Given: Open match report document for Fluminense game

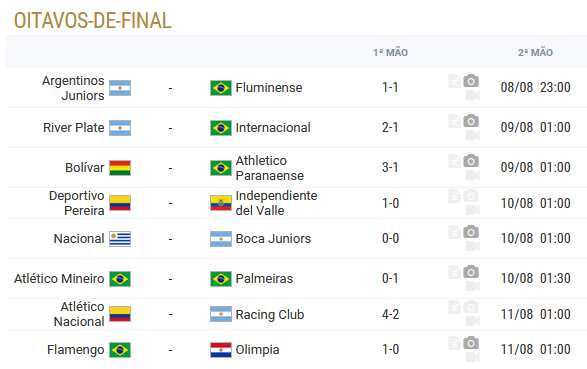Looking at the screenshot, I should pos(454,81).
